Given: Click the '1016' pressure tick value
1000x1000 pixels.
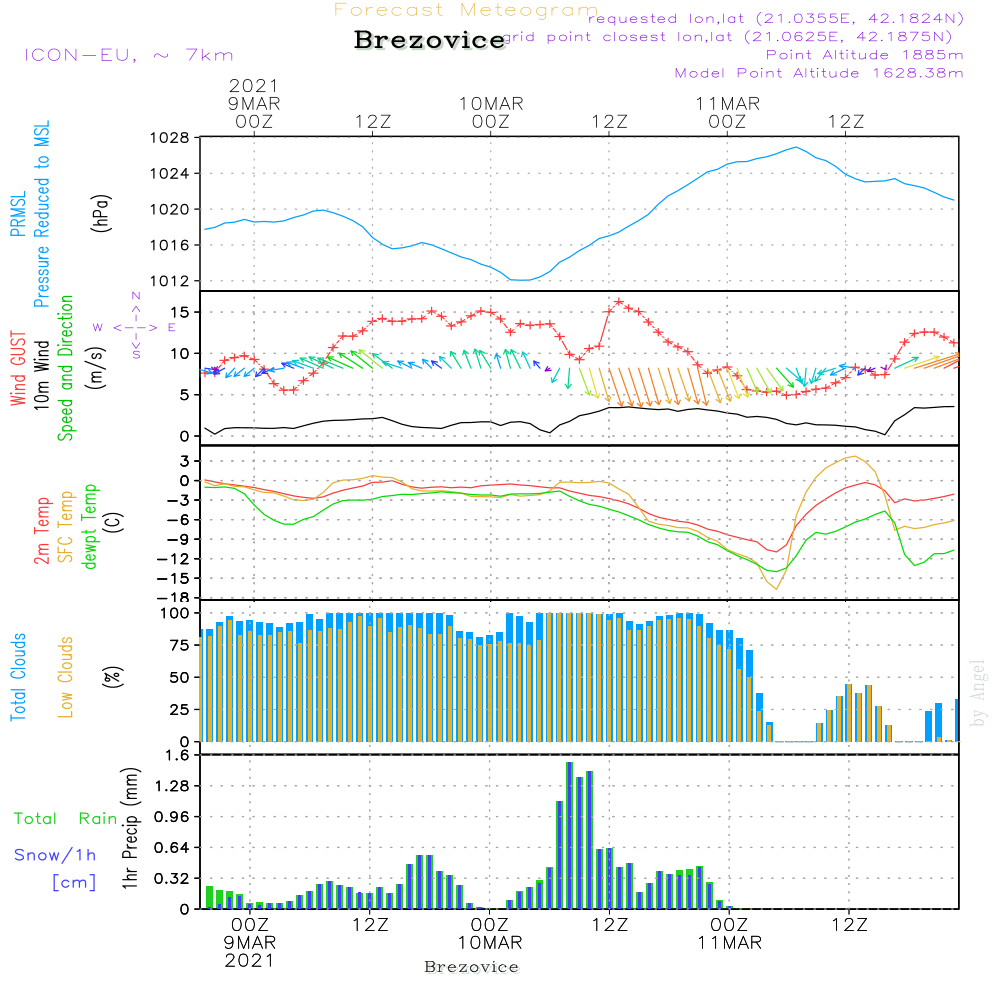Looking at the screenshot, I should (x=169, y=245).
